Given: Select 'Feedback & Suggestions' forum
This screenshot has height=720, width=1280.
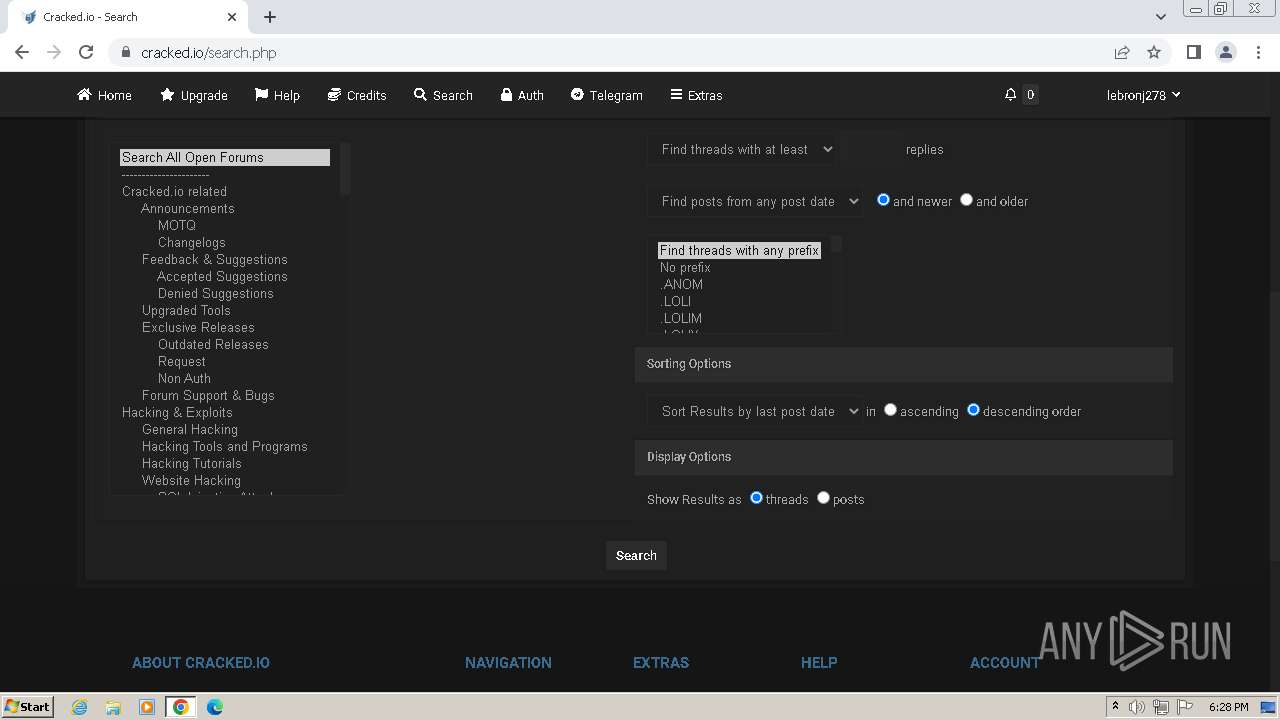Looking at the screenshot, I should pyautogui.click(x=215, y=260).
